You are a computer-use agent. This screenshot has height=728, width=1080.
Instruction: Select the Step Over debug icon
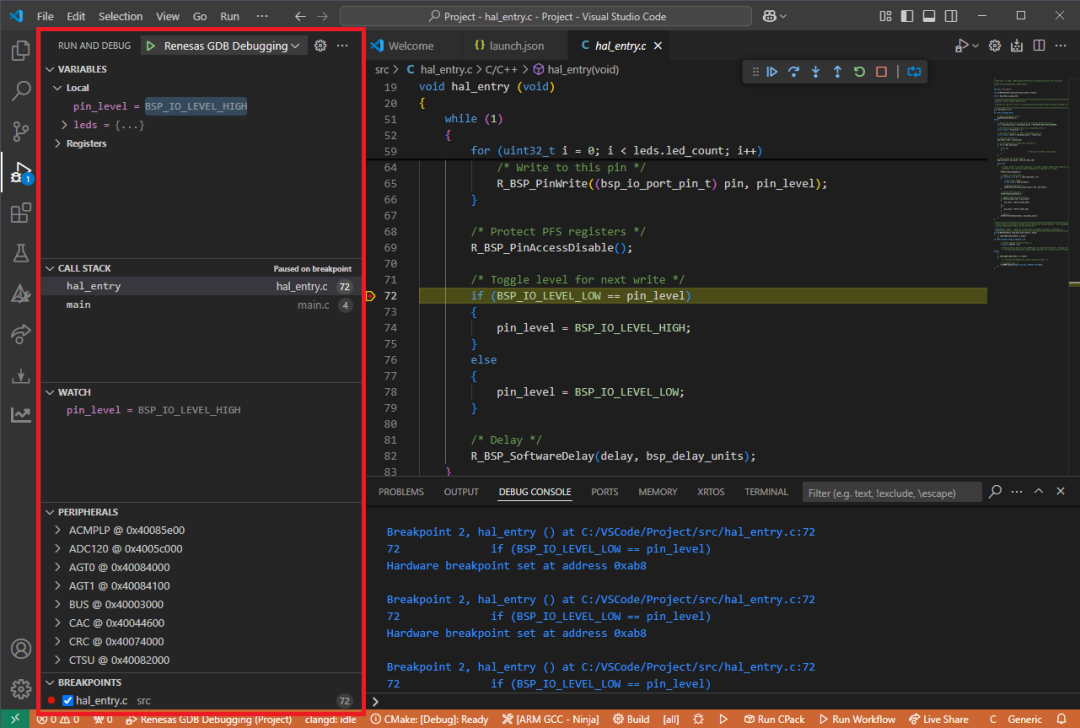[x=793, y=71]
